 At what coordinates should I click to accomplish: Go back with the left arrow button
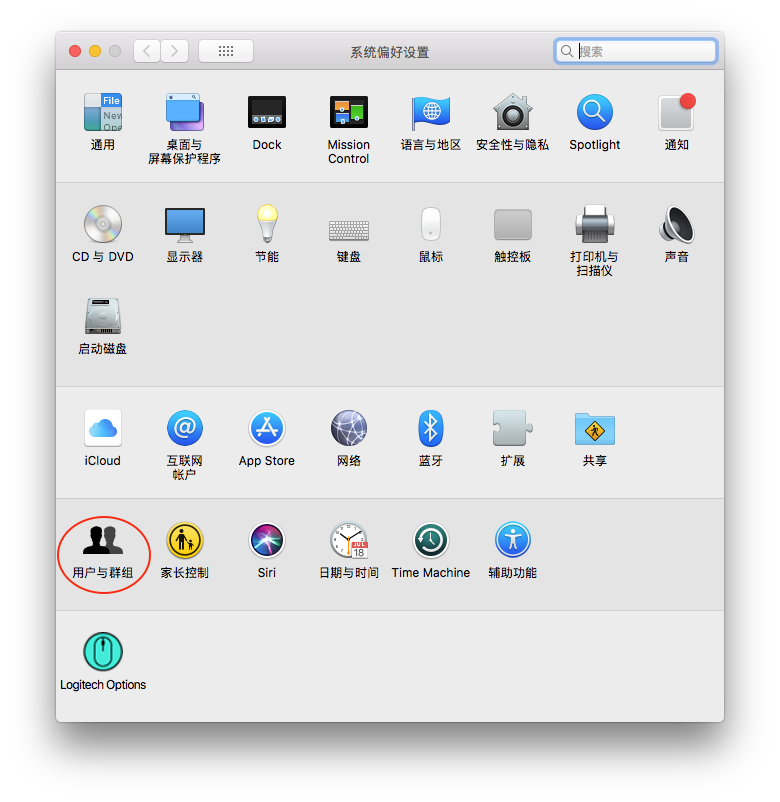coord(147,51)
